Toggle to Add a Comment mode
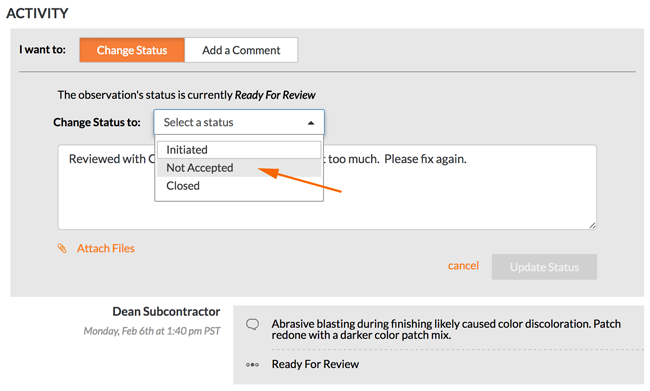The width and height of the screenshot is (650, 391). tap(241, 50)
